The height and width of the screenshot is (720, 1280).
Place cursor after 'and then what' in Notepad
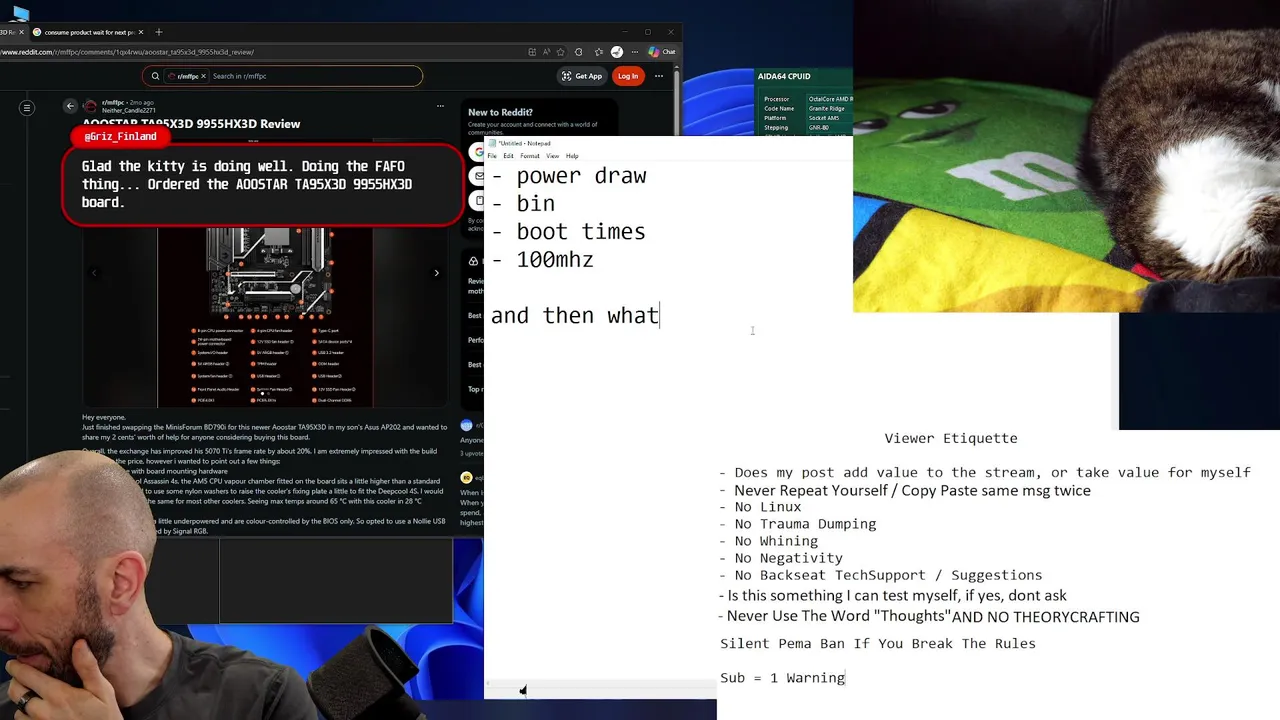tap(660, 316)
